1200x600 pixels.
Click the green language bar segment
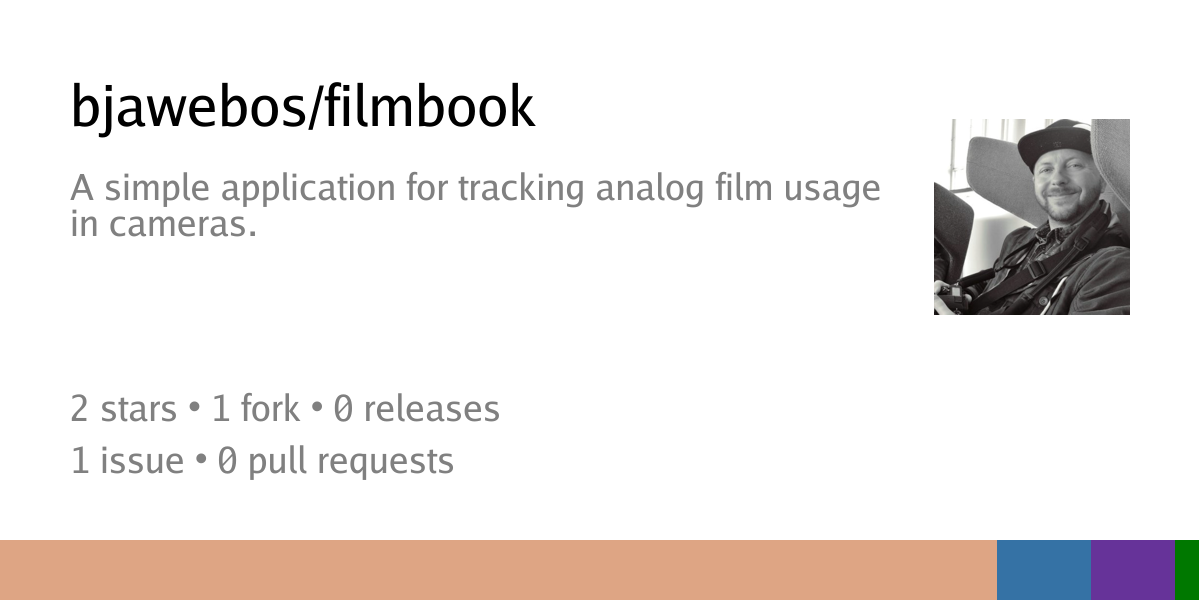point(1187,570)
